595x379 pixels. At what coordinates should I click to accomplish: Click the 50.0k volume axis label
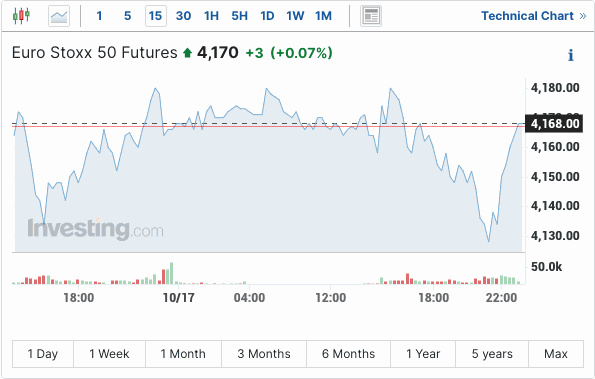click(x=546, y=267)
